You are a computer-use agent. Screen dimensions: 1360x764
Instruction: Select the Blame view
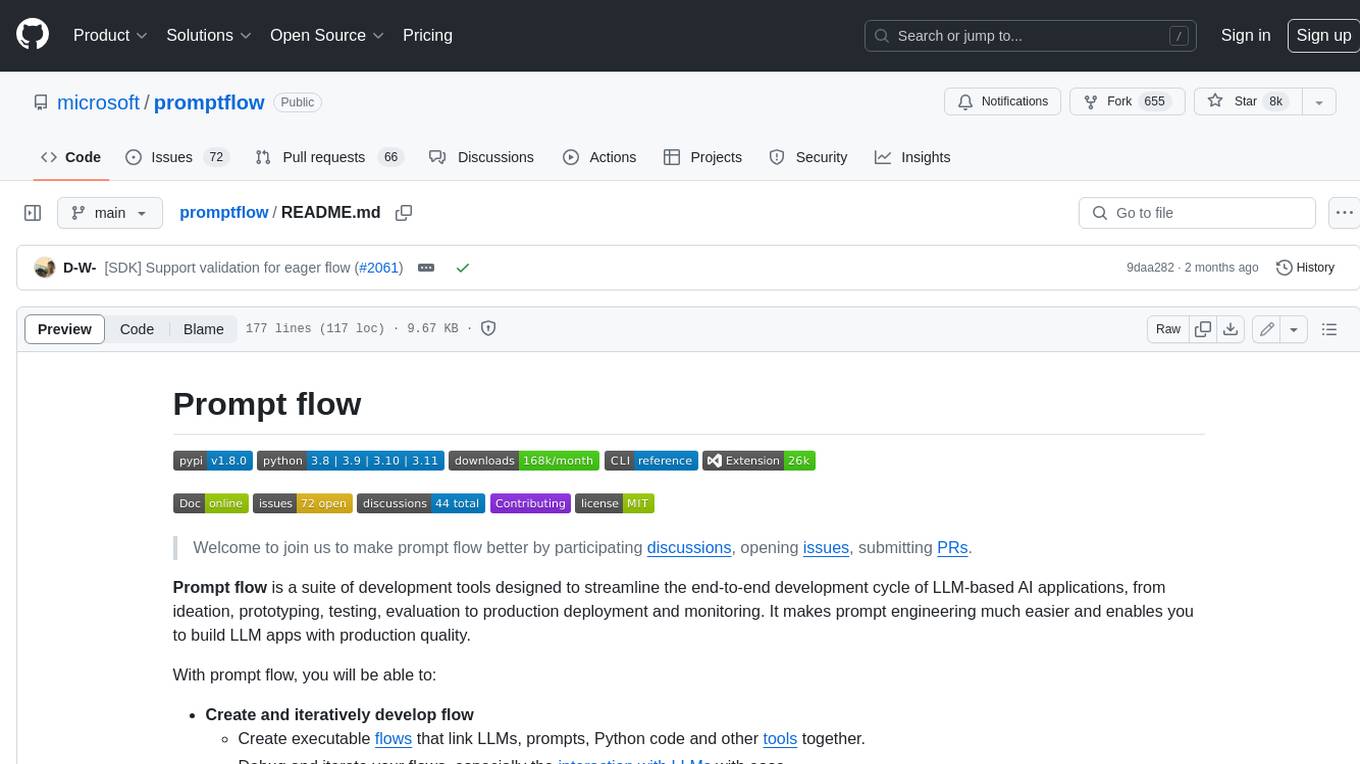[x=203, y=329]
